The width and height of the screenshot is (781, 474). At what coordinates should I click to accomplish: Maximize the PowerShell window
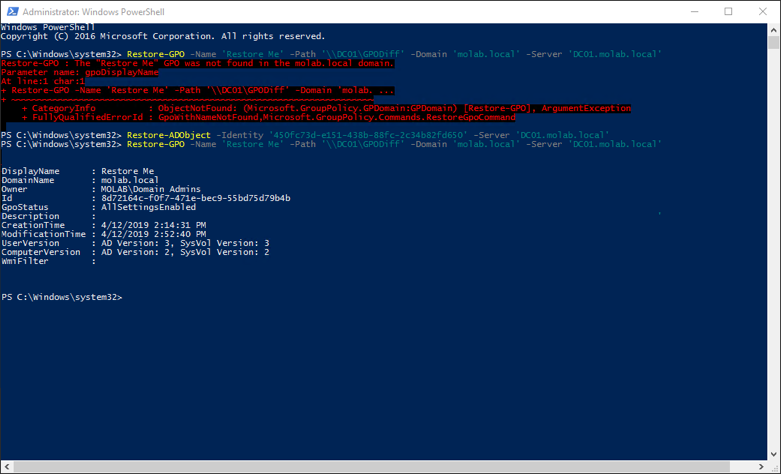pyautogui.click(x=728, y=11)
